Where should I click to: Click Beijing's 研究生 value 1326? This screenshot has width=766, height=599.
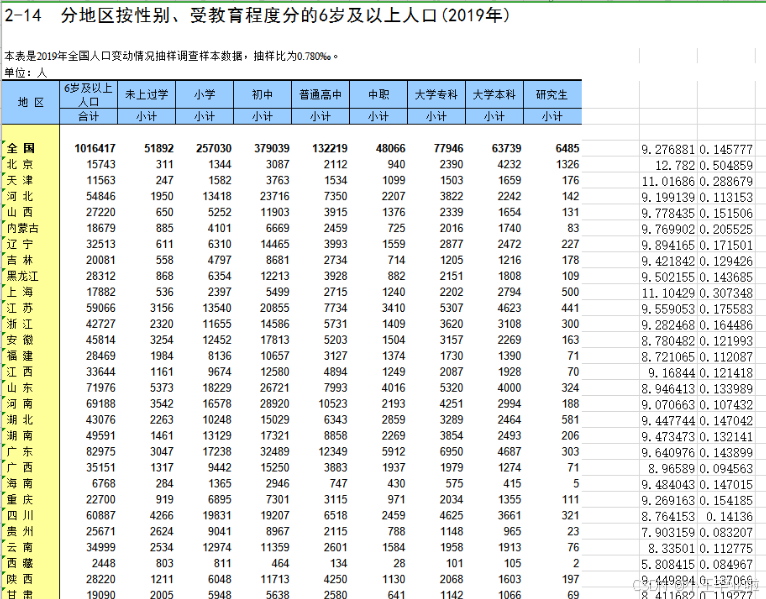568,164
